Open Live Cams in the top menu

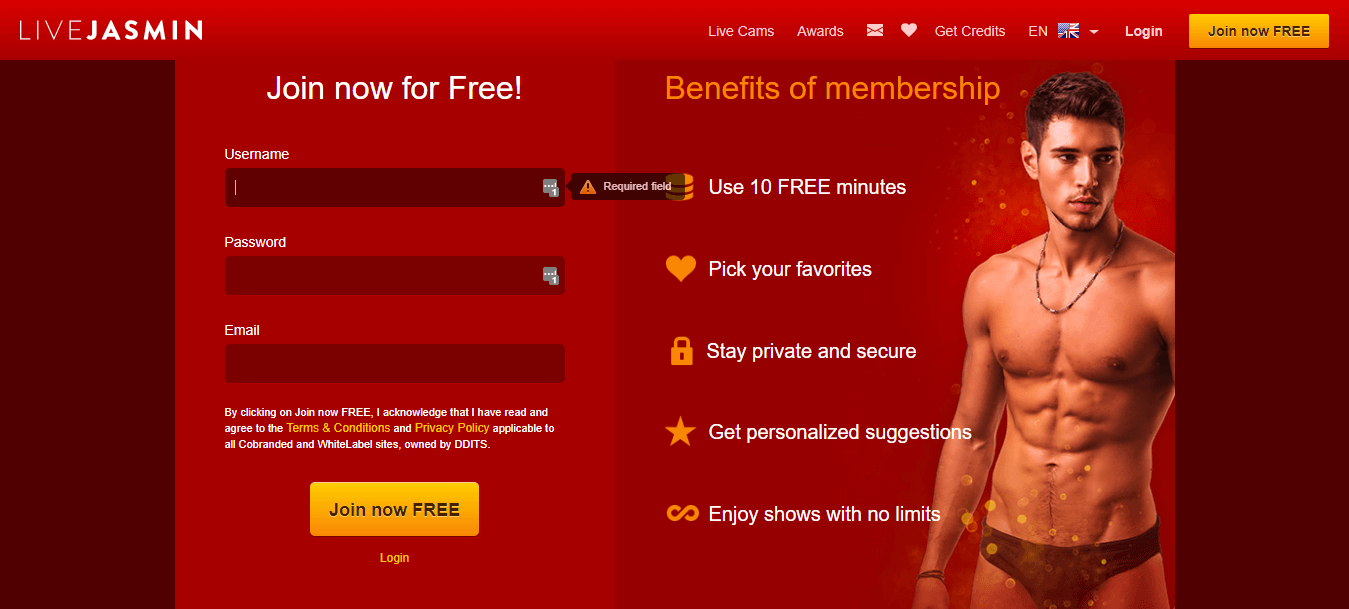741,31
